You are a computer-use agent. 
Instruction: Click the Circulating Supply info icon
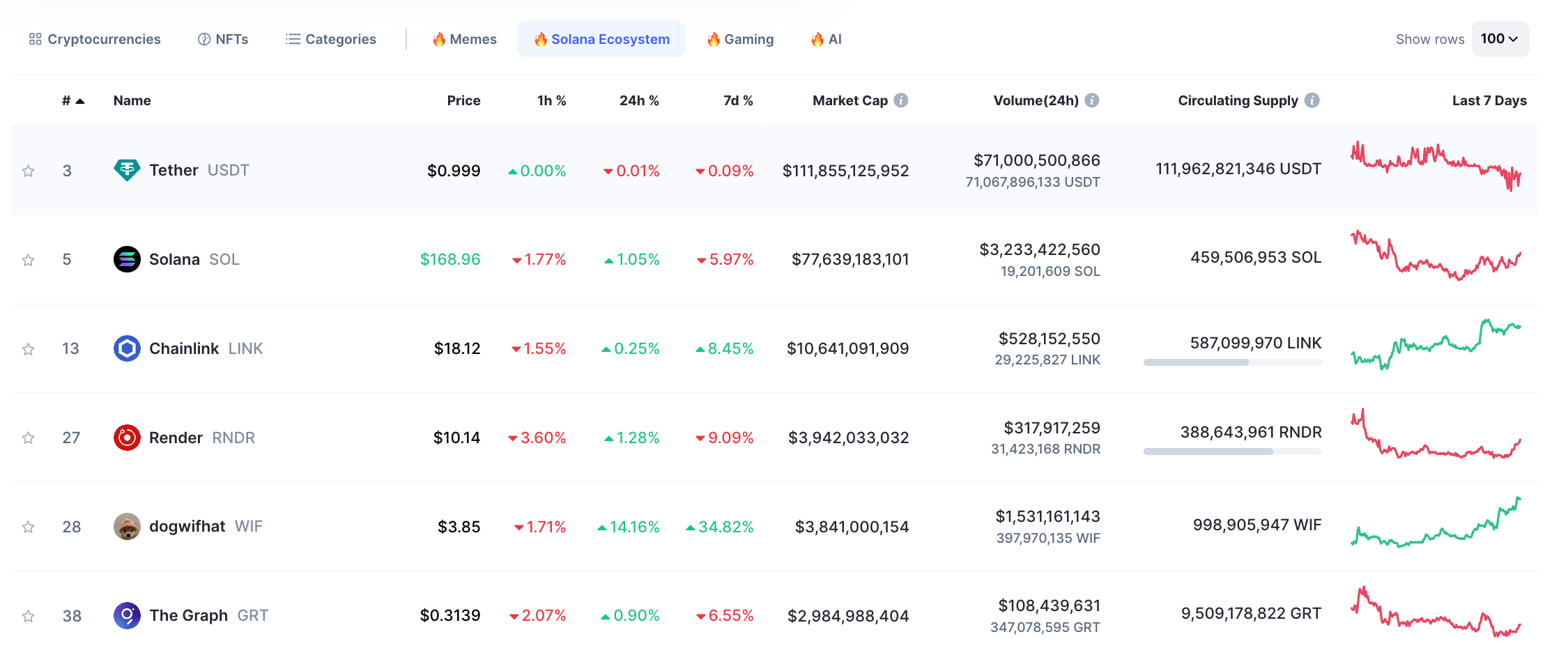pos(1312,100)
